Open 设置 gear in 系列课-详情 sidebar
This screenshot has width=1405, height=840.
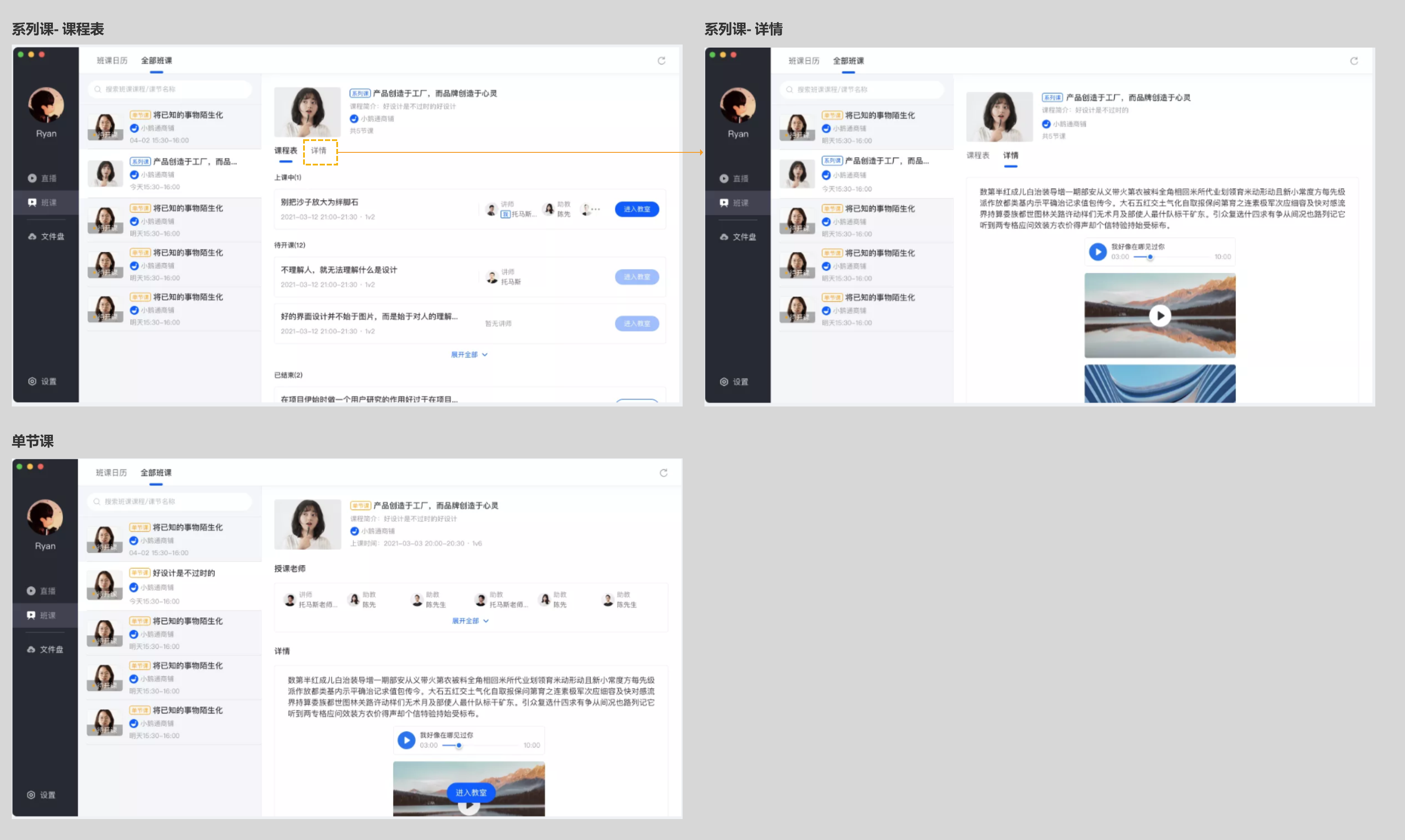724,382
